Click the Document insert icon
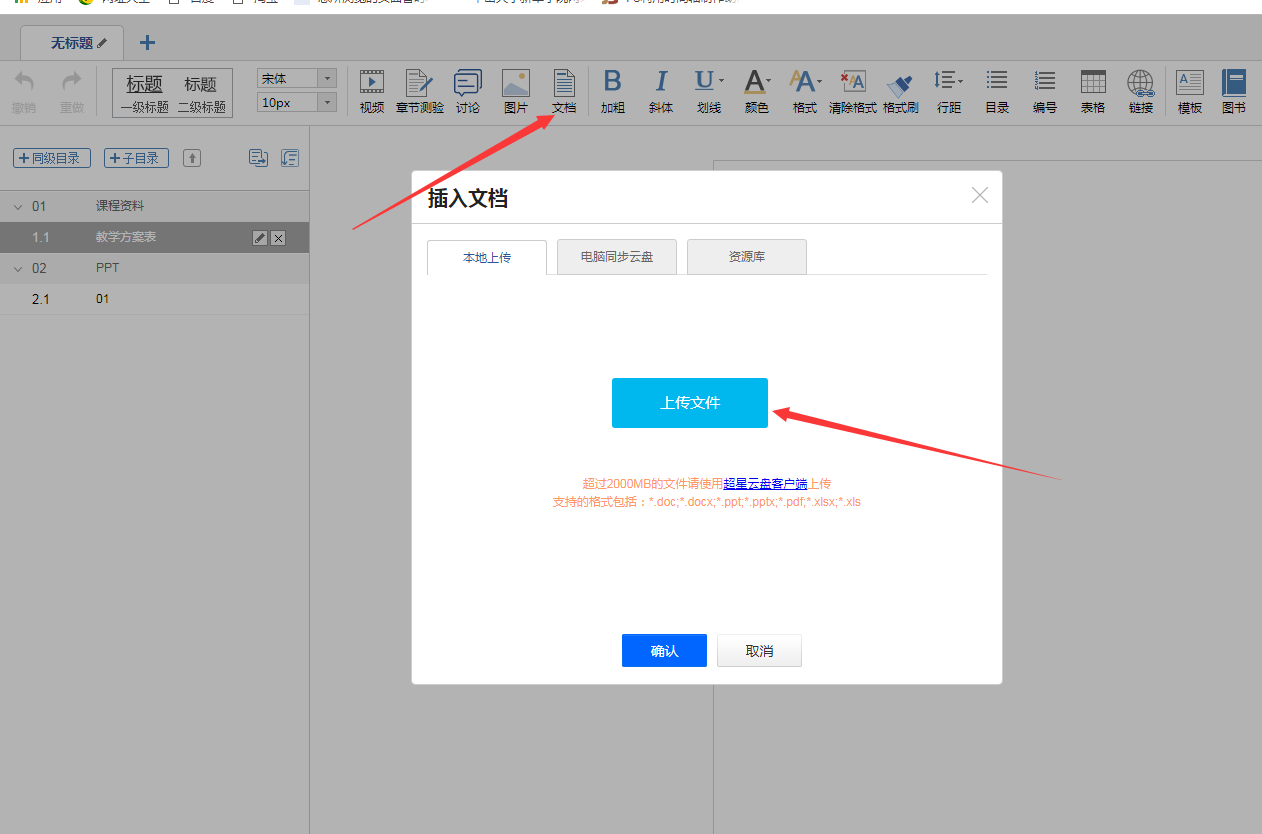The width and height of the screenshot is (1262, 834). pos(564,91)
